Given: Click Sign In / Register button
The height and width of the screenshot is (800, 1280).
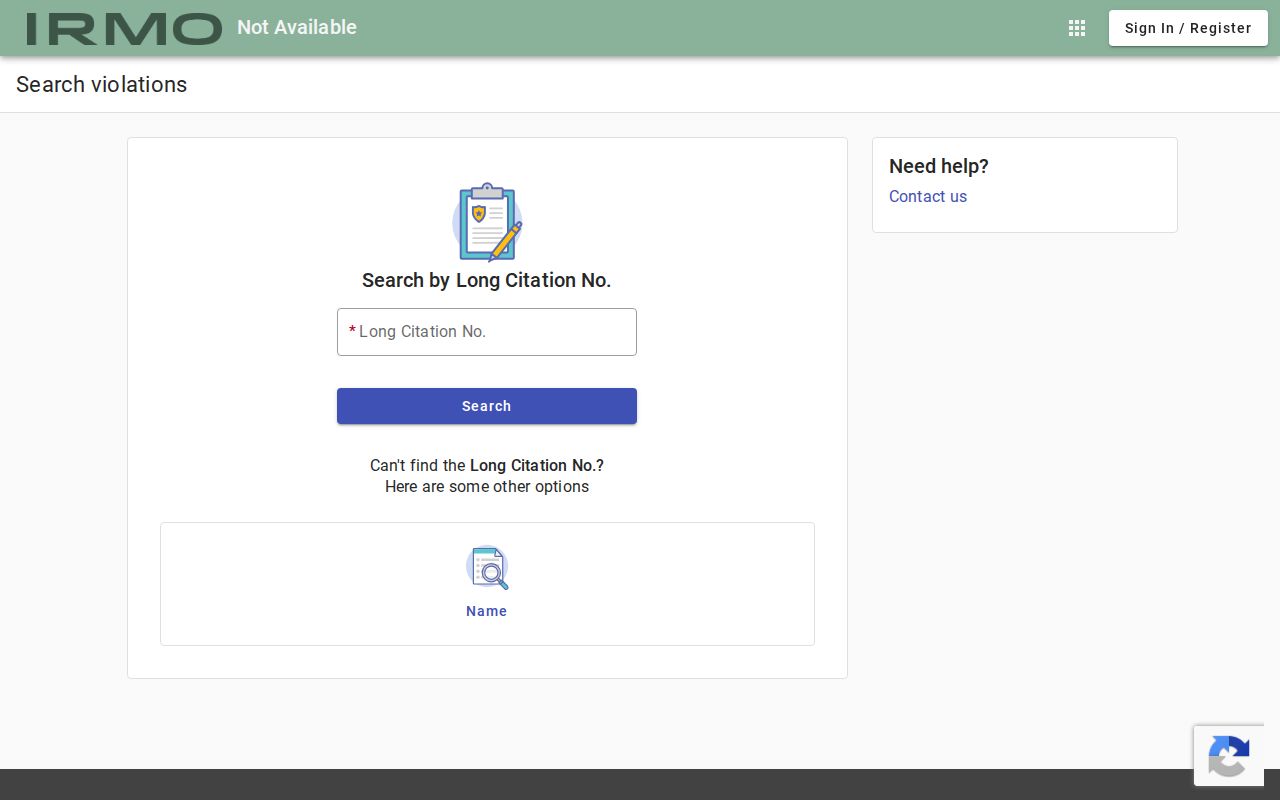Looking at the screenshot, I should (x=1188, y=28).
